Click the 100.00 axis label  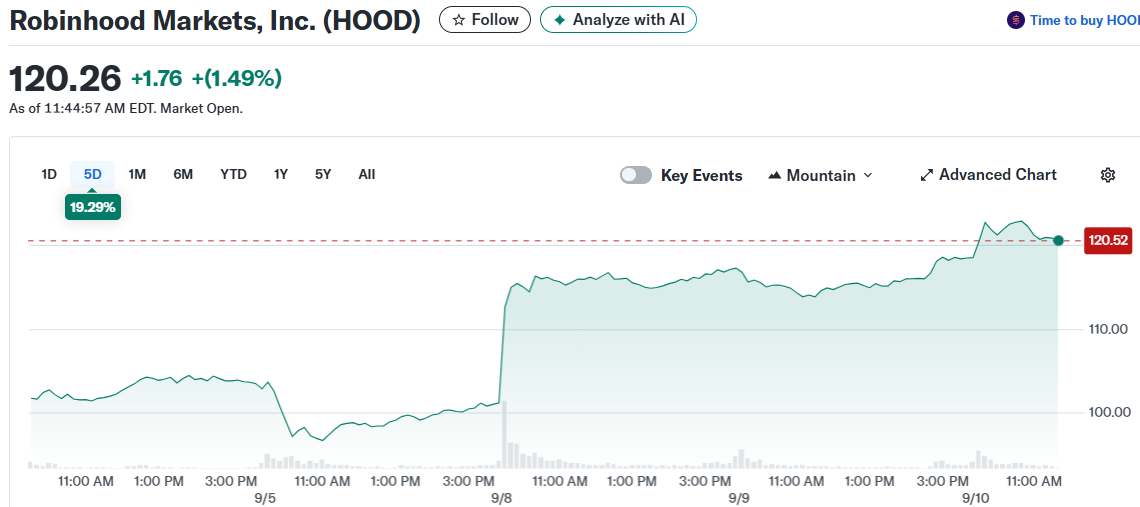pyautogui.click(x=1108, y=412)
